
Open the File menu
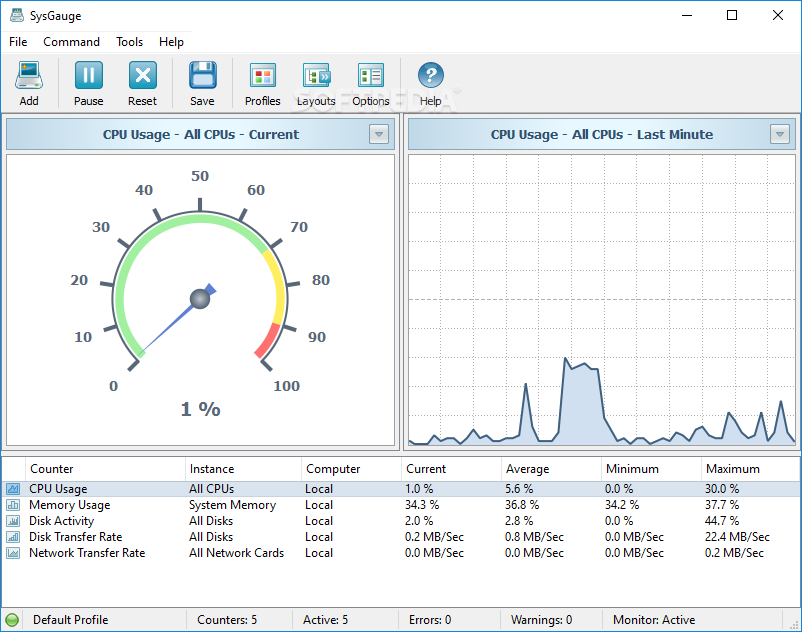pyautogui.click(x=18, y=42)
